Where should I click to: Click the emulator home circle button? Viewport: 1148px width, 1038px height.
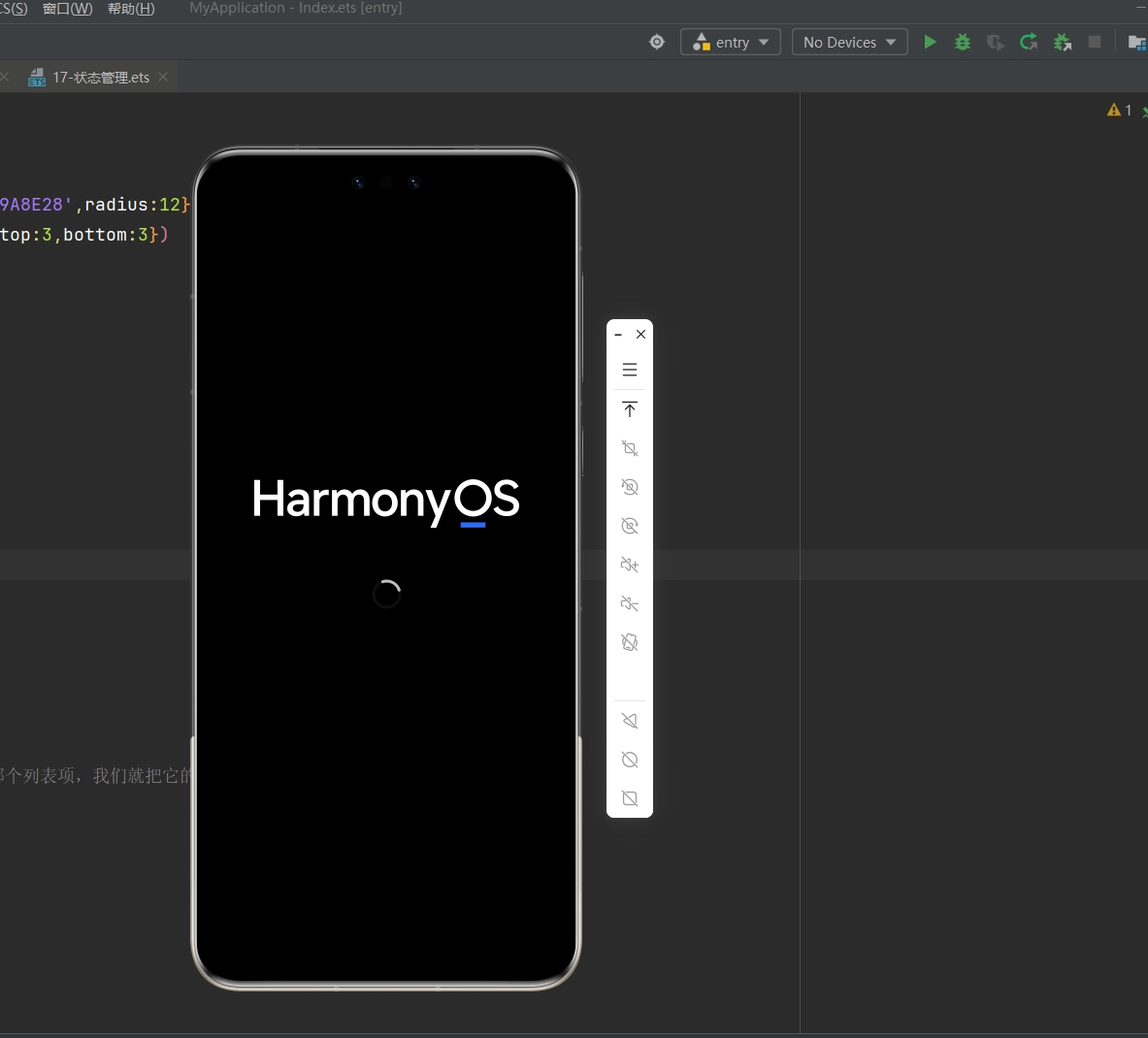[630, 760]
